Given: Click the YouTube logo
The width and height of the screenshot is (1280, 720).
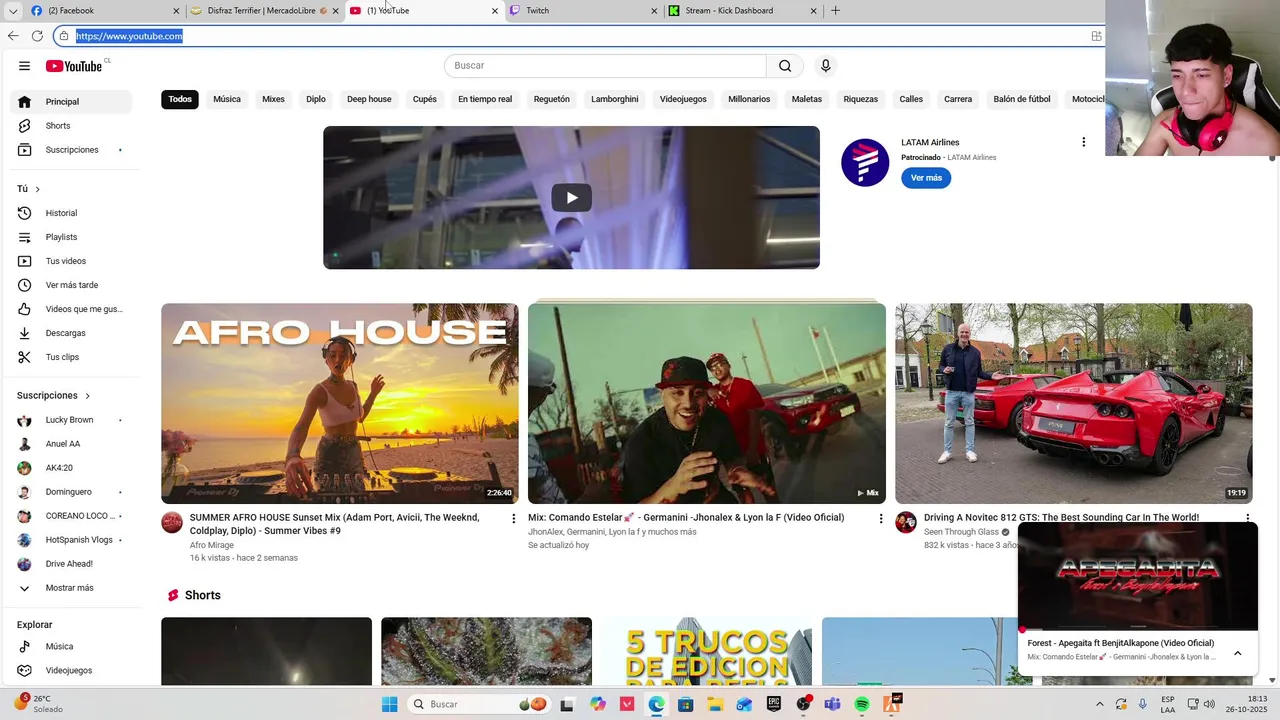Looking at the screenshot, I should tap(74, 66).
